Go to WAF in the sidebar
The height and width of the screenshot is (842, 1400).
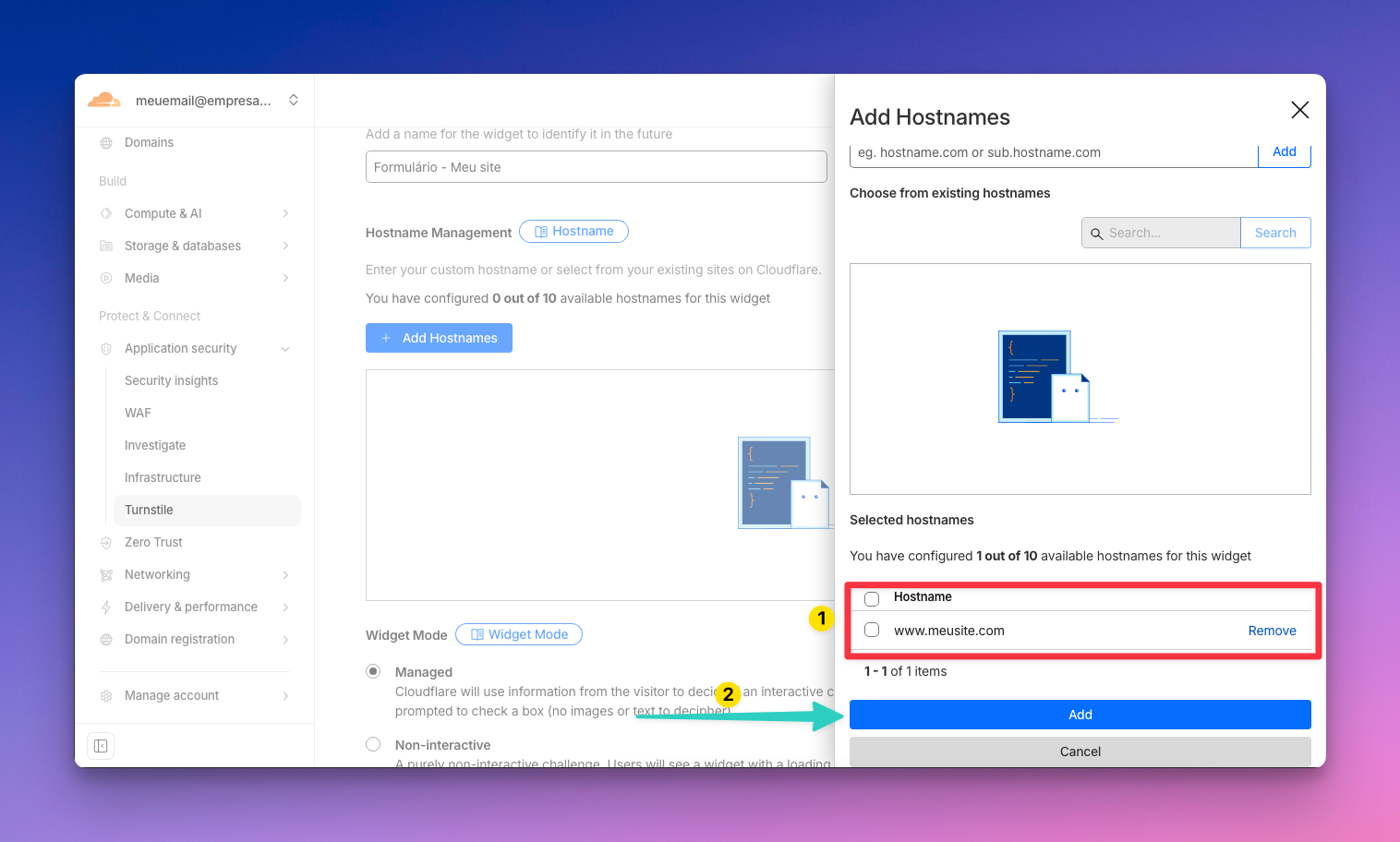tap(138, 414)
